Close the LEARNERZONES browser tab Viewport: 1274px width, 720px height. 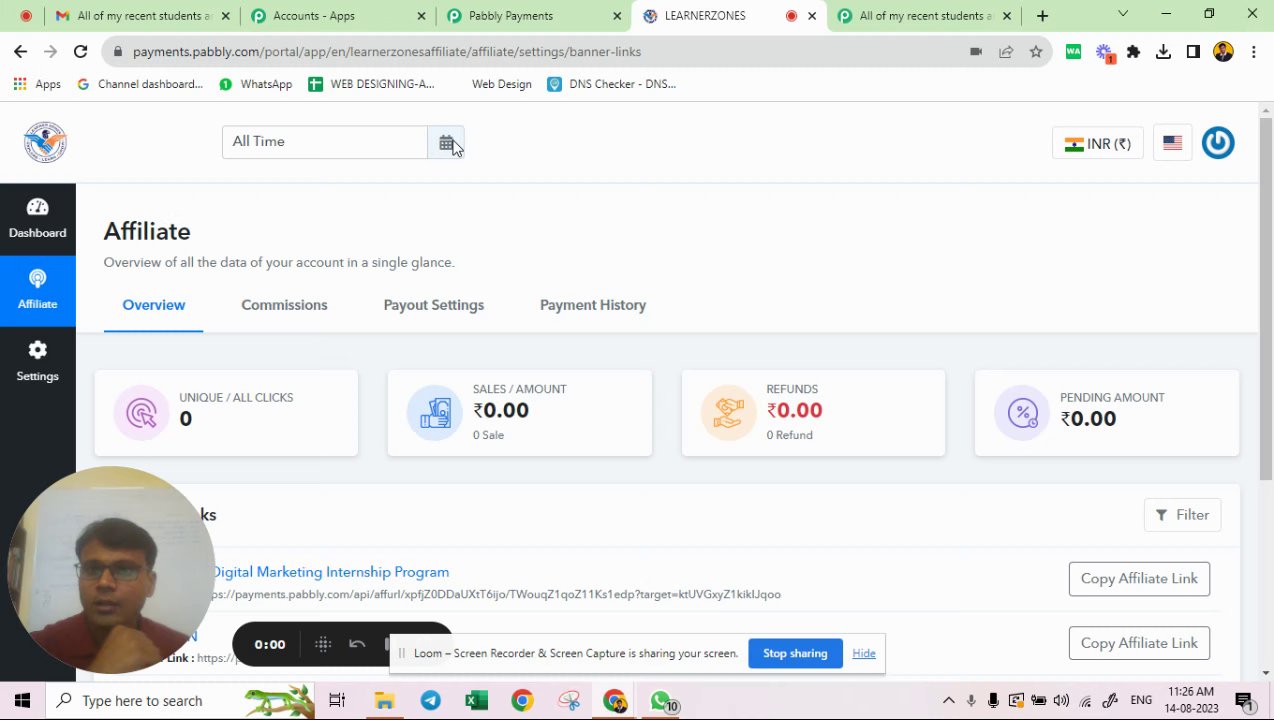[x=812, y=16]
